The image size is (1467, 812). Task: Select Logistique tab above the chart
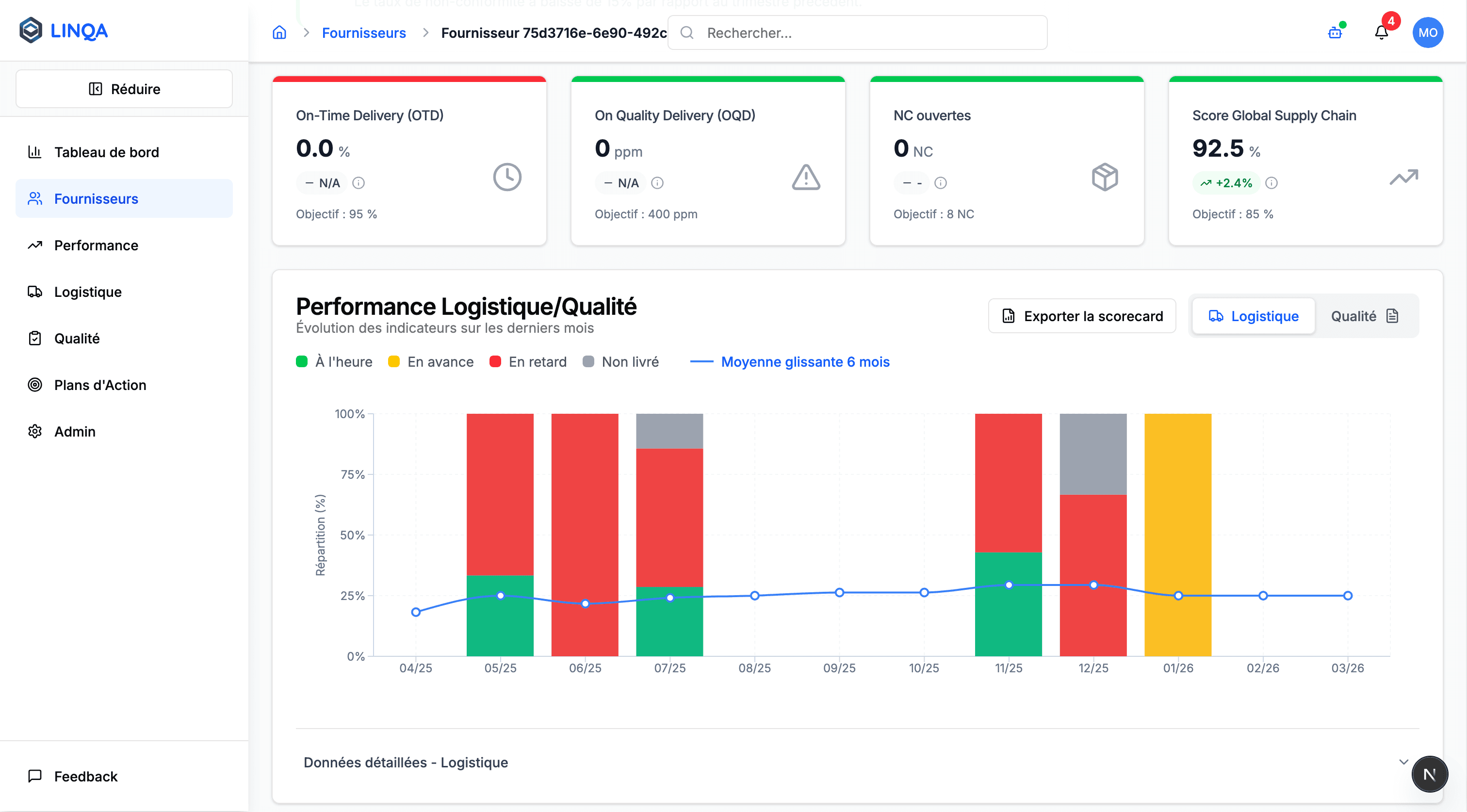pyautogui.click(x=1253, y=315)
